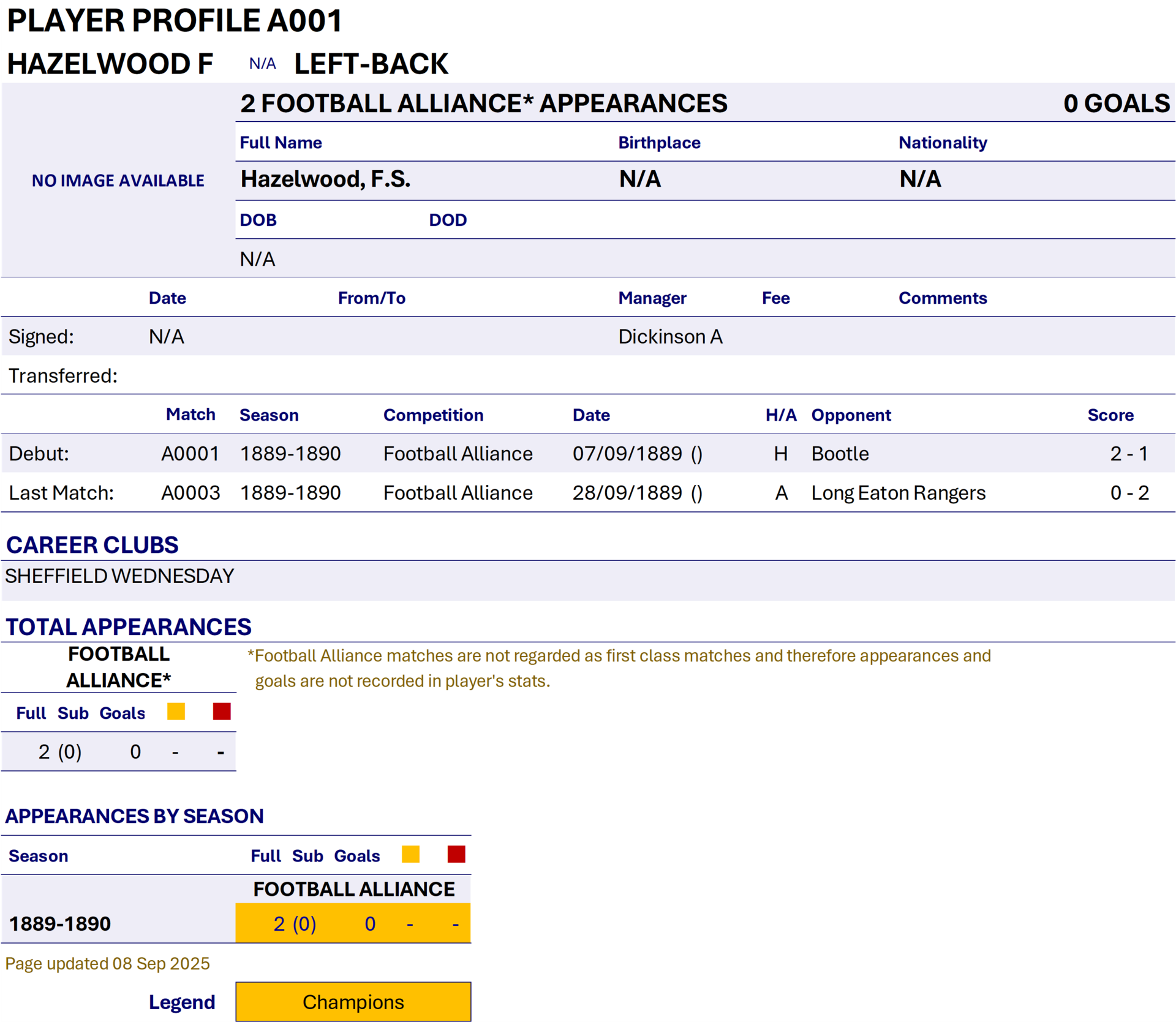Click the Player Profile A001 title
The height and width of the screenshot is (1022, 1176).
pyautogui.click(x=175, y=21)
